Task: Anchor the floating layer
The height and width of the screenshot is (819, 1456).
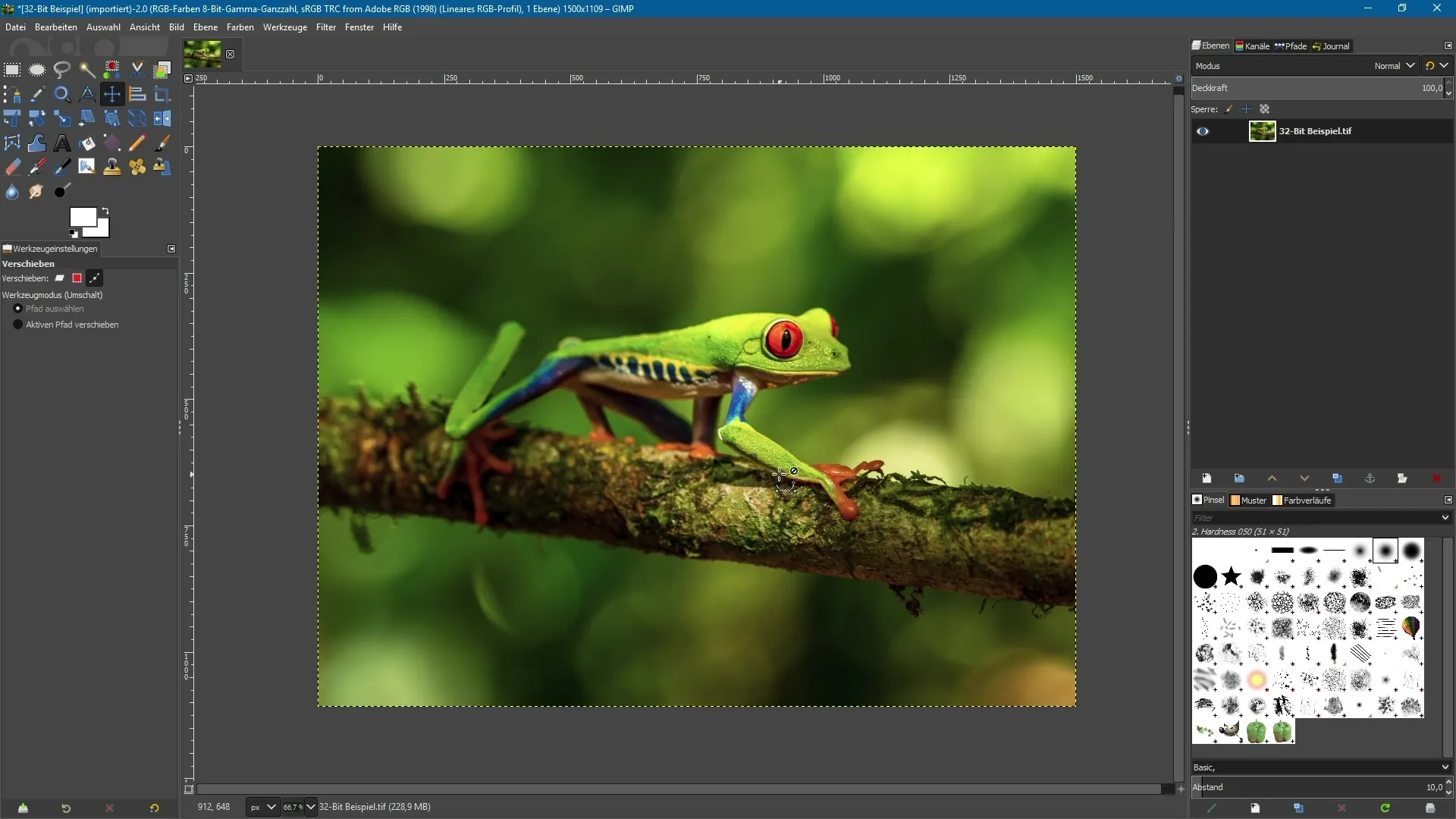Action: click(1370, 479)
